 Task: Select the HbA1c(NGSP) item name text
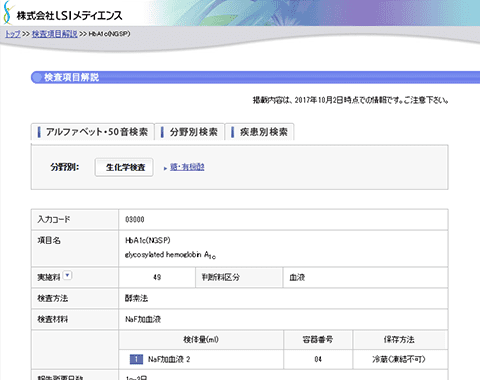click(148, 240)
